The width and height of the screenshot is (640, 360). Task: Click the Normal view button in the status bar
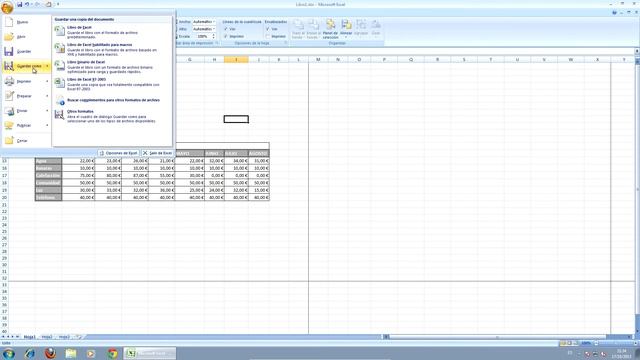pos(564,343)
